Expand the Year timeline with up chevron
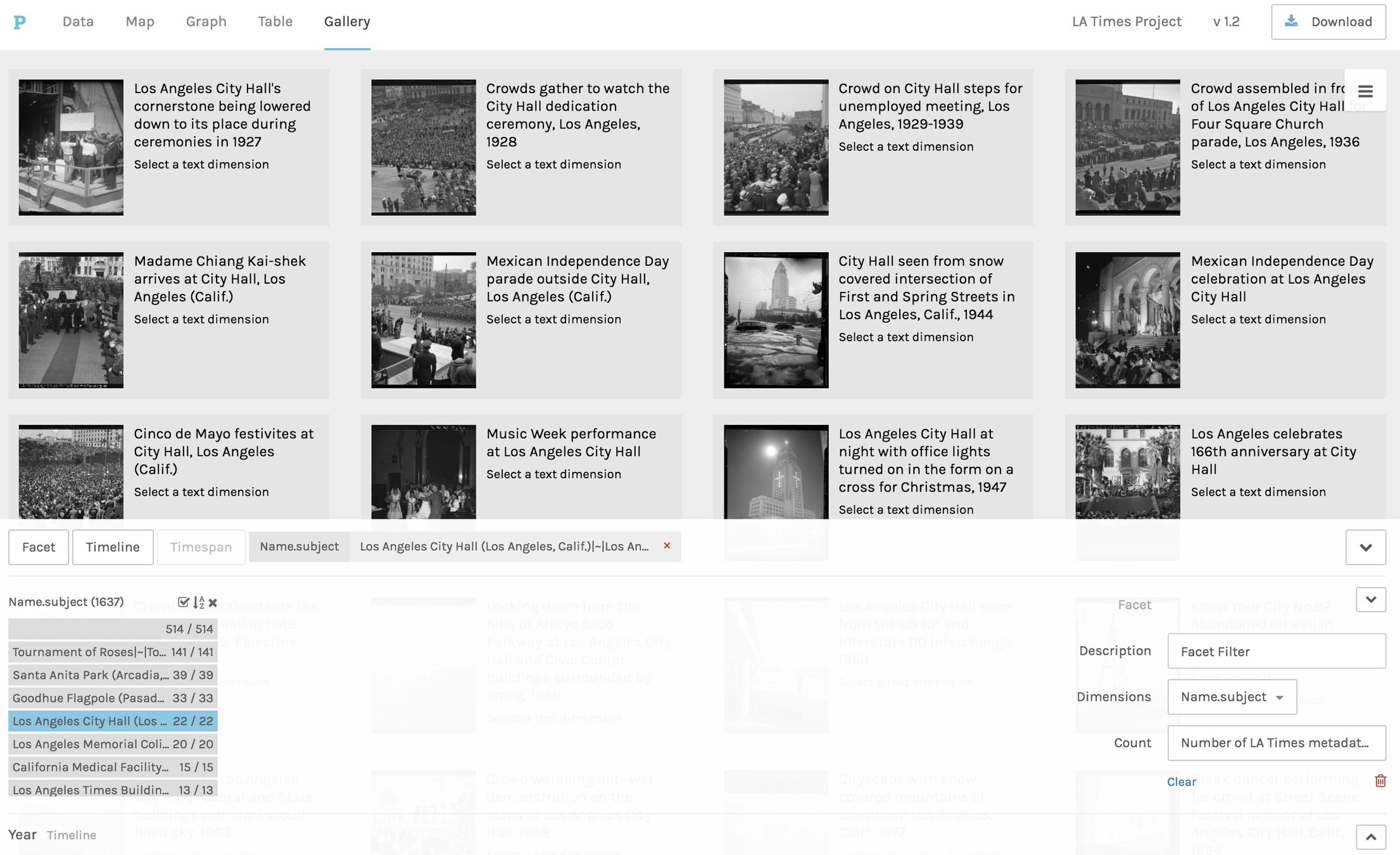The width and height of the screenshot is (1400, 855). point(1370,837)
